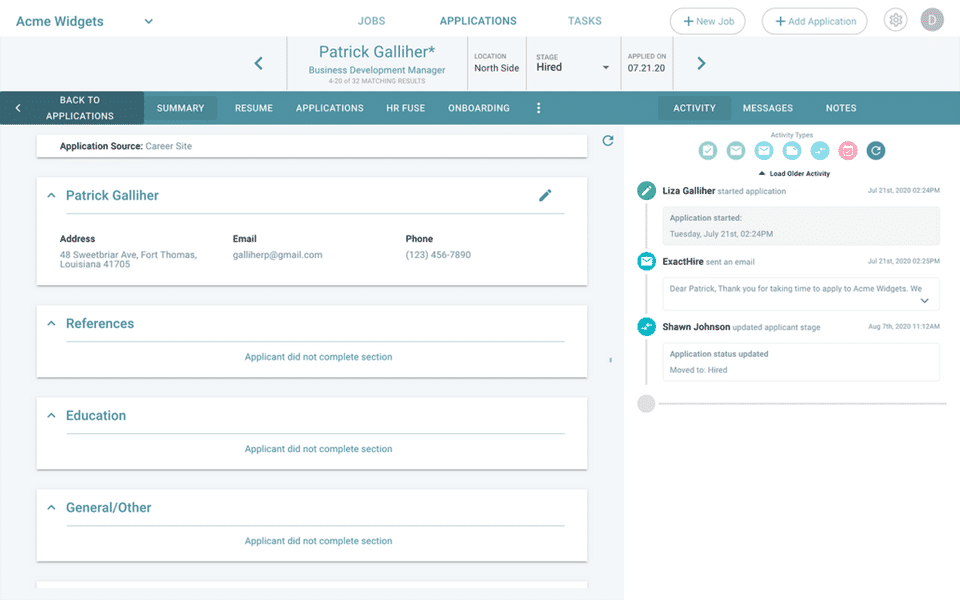Switch to the HR FUSE tab

[x=405, y=108]
